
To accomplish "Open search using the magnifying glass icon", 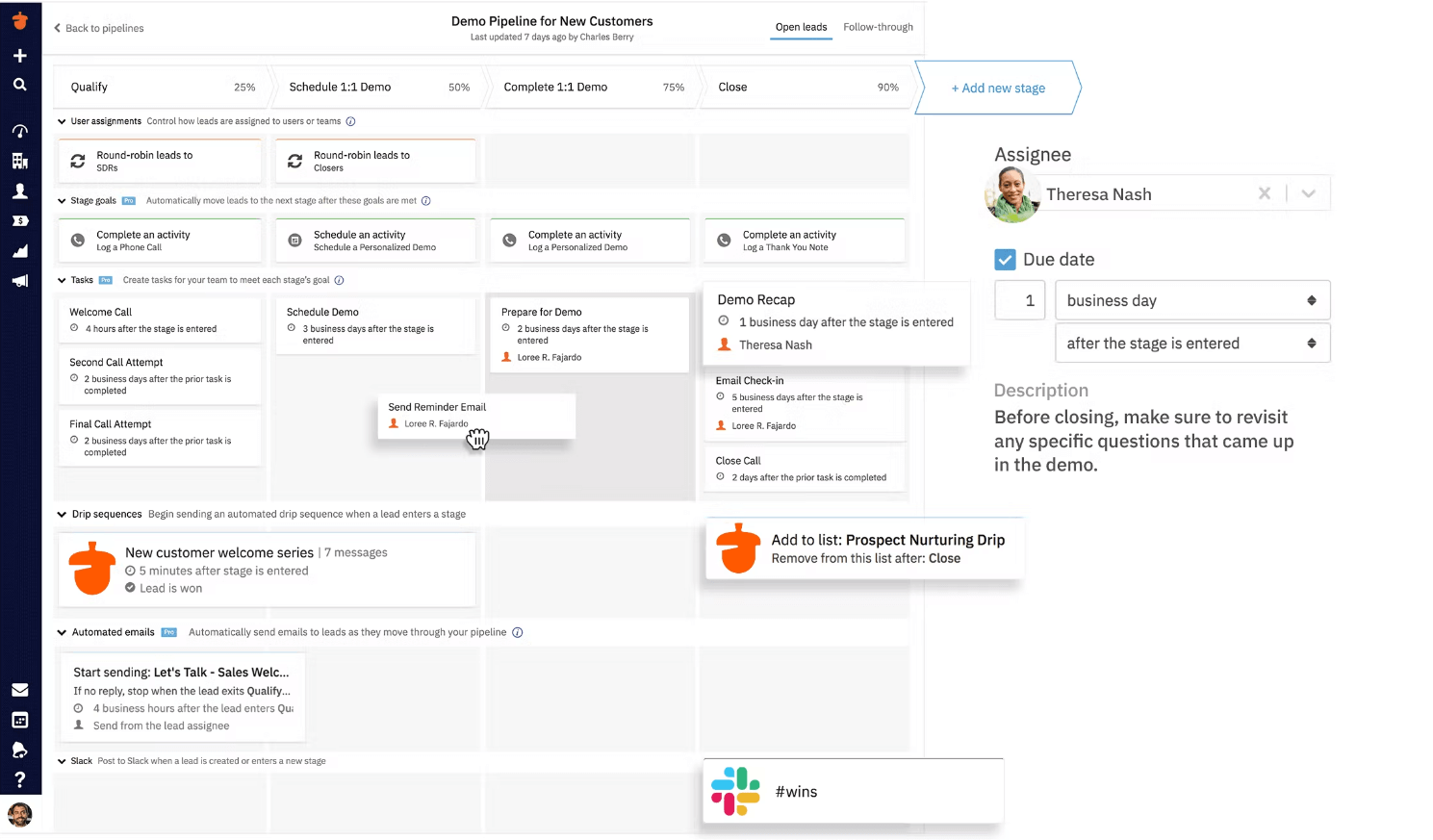I will click(x=19, y=85).
